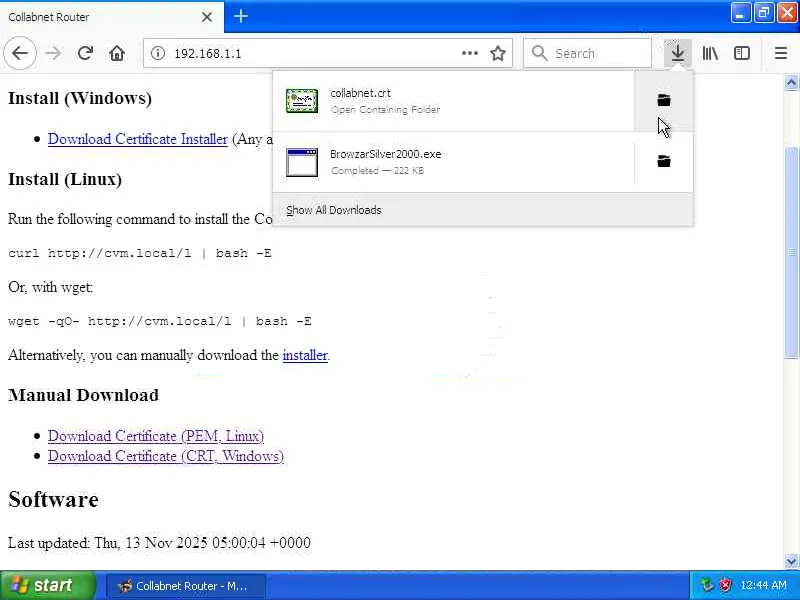Viewport: 800px width, 600px height.
Task: Click the collabnet.crt certificate file icon
Action: [x=302, y=101]
